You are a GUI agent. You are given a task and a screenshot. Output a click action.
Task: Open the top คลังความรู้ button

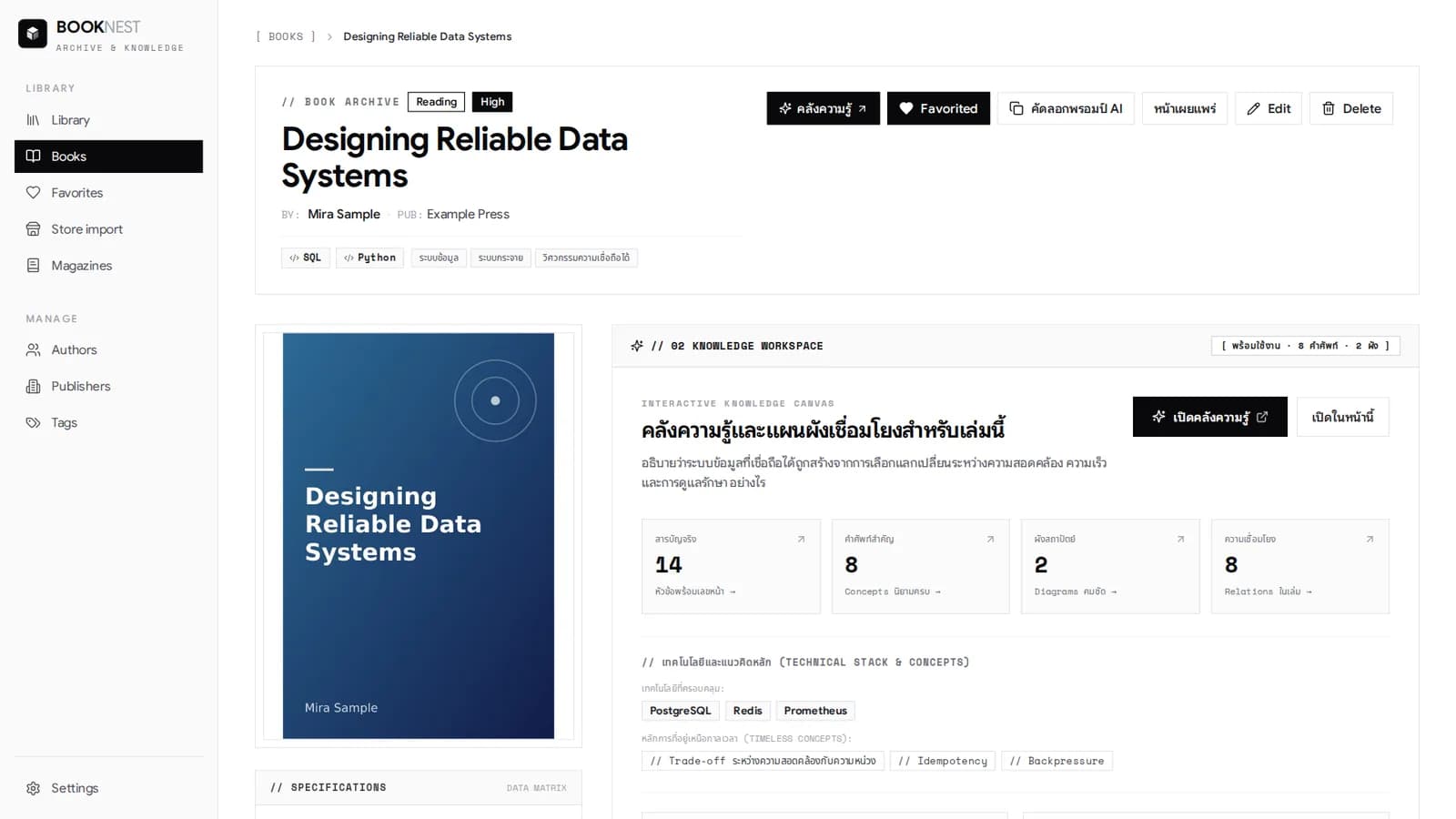tap(823, 108)
